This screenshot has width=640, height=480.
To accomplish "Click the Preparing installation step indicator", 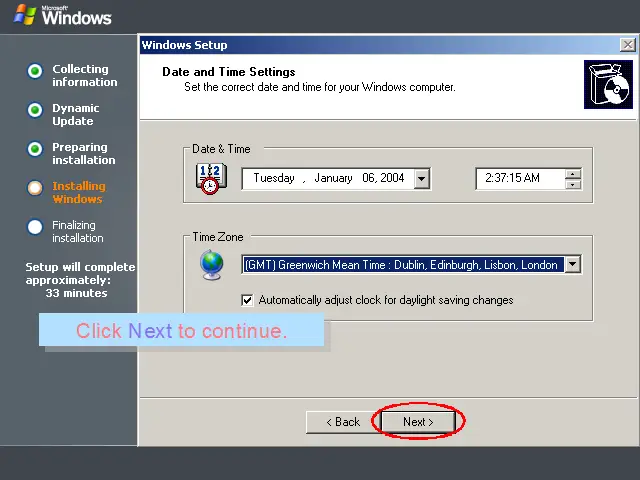I will (35, 149).
